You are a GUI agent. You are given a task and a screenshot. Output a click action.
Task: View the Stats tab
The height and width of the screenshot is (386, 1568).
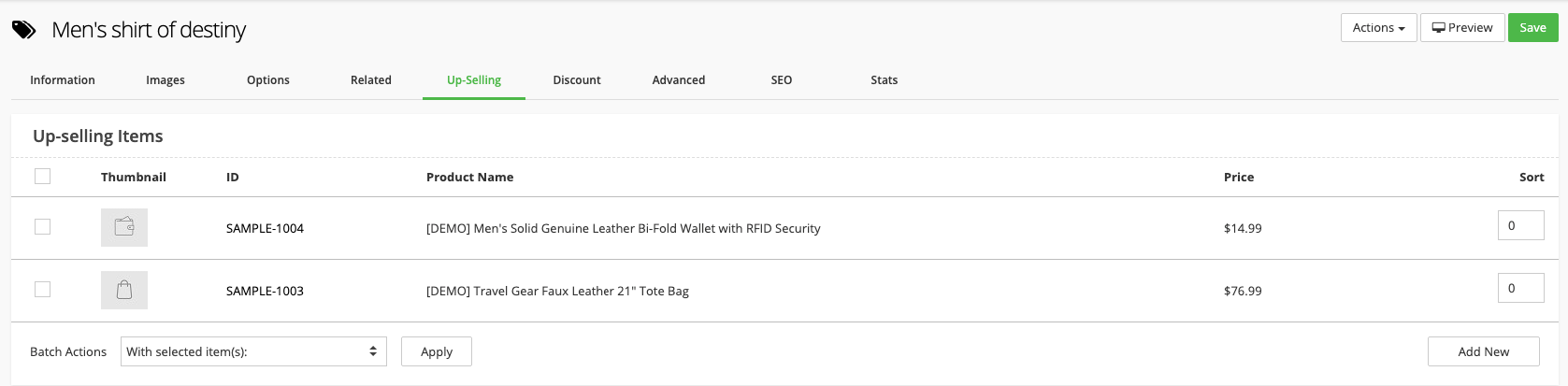tap(885, 80)
